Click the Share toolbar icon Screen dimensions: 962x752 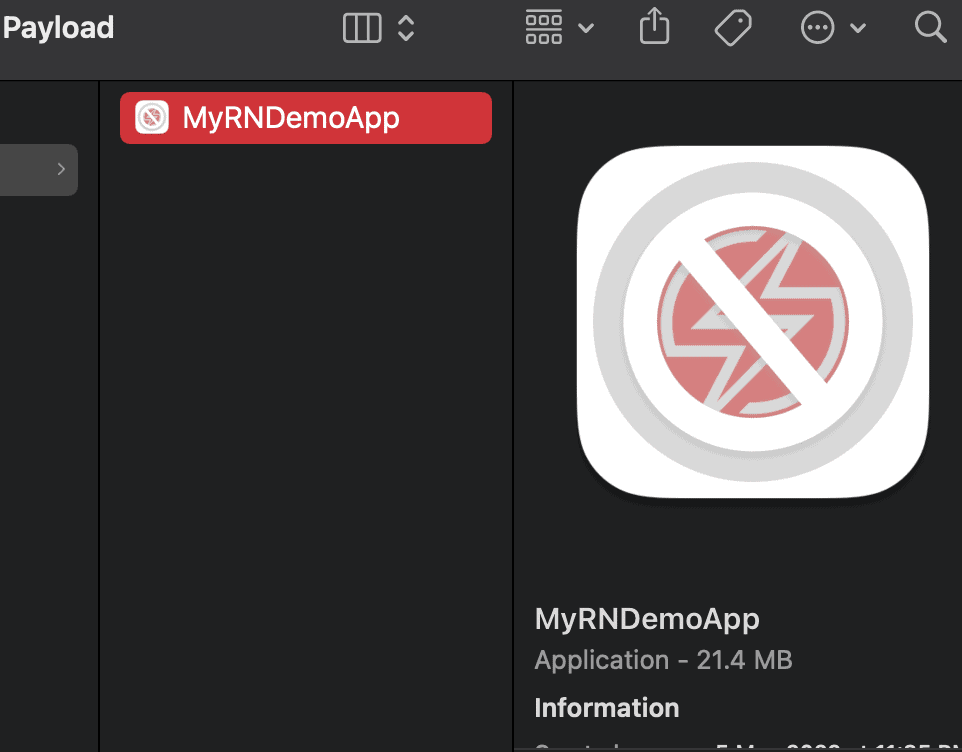(654, 26)
